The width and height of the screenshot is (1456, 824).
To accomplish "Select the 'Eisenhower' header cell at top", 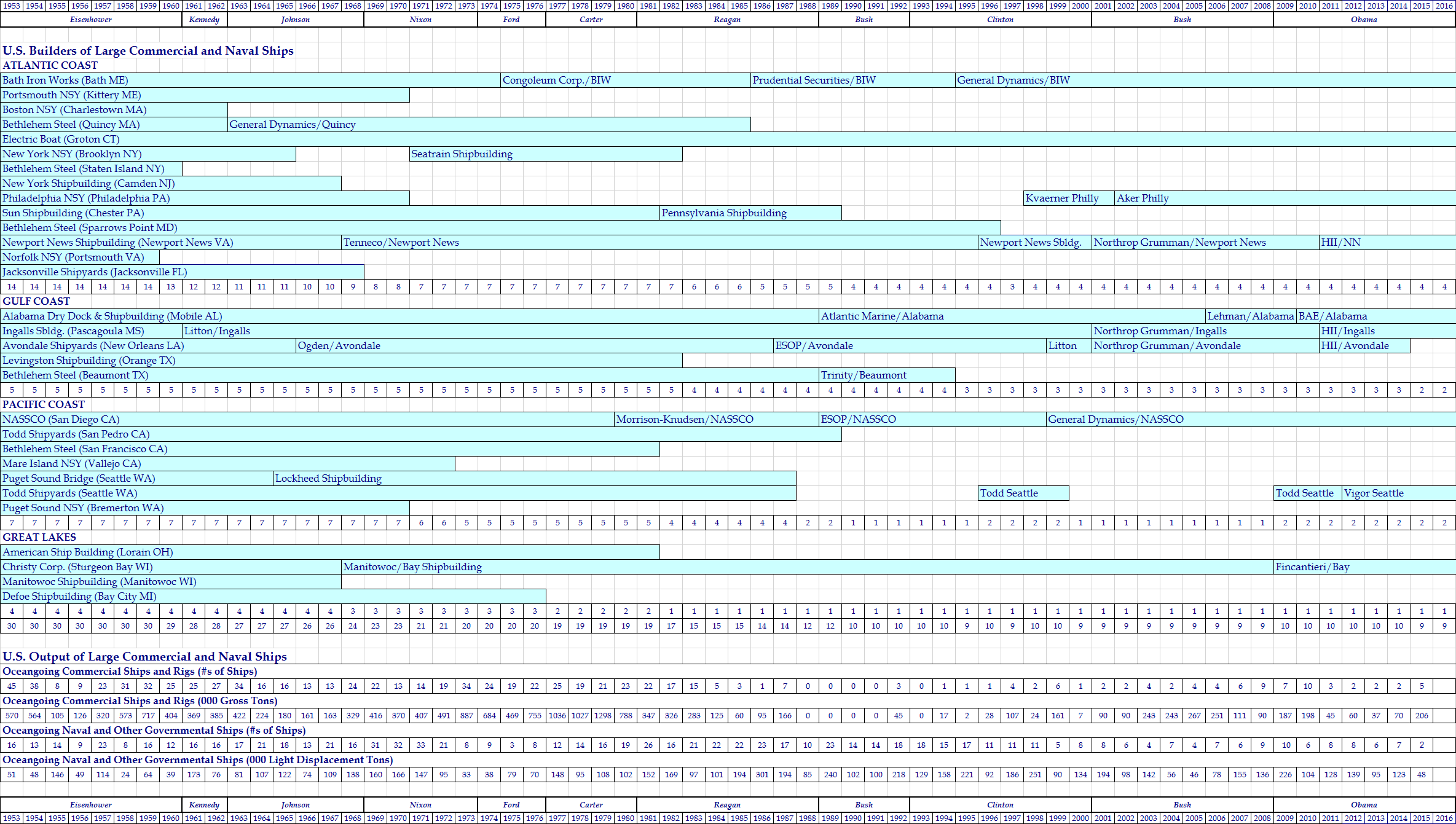I will (x=91, y=20).
